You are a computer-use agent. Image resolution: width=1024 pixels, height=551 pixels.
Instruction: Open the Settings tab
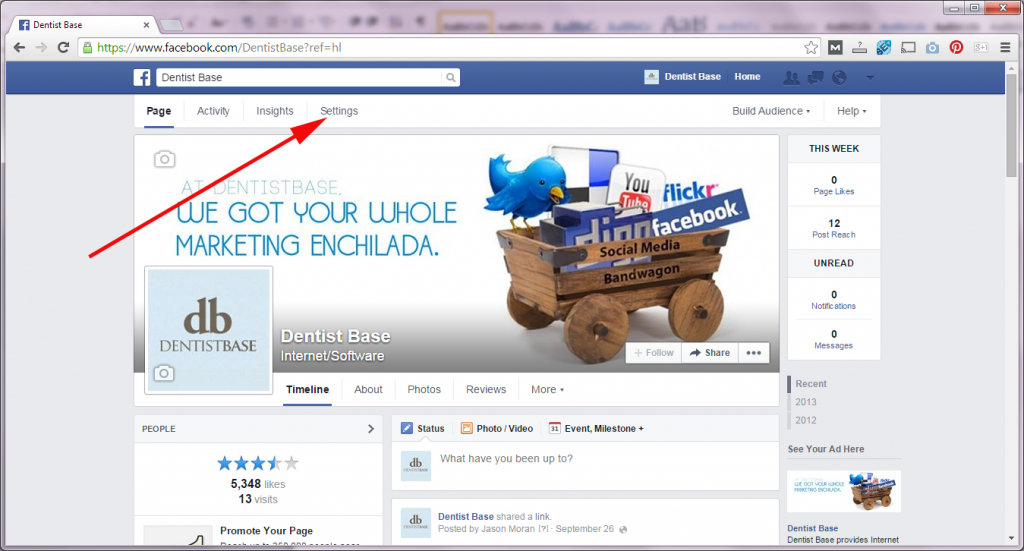(x=339, y=111)
